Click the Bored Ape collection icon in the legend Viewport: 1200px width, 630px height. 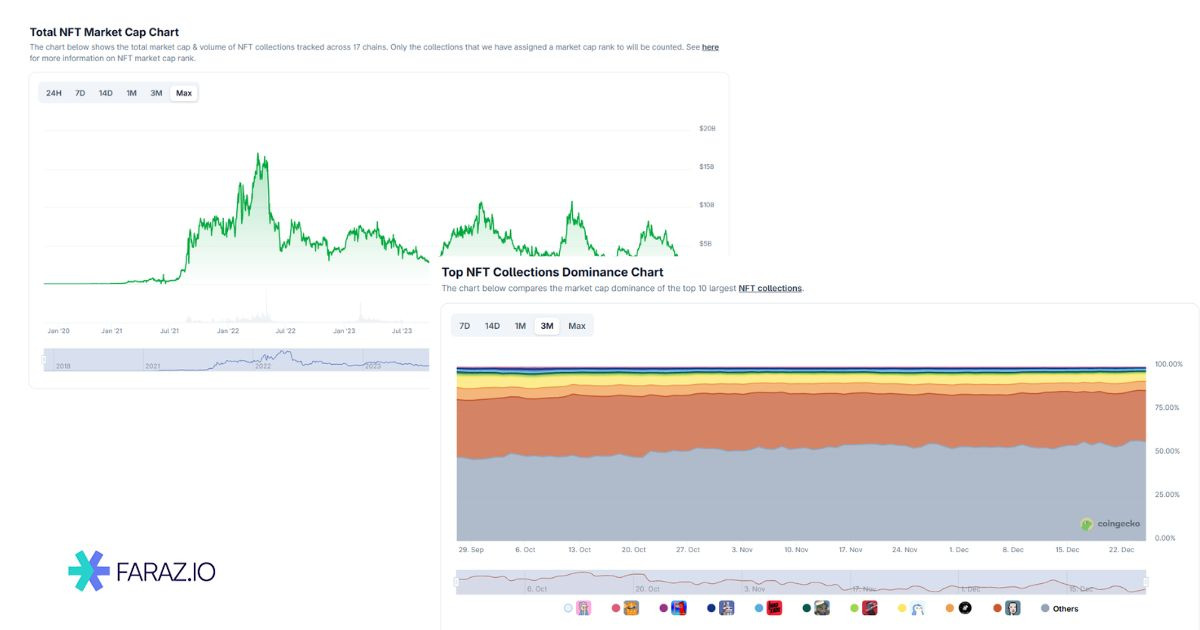pyautogui.click(x=632, y=607)
